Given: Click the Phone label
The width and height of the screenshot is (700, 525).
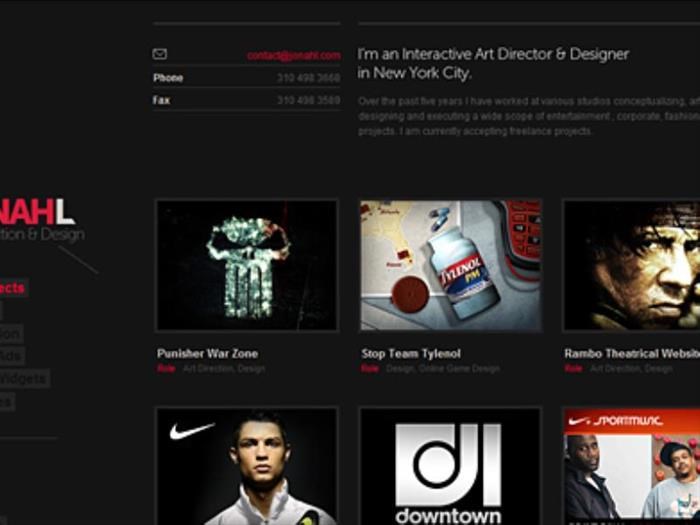Looking at the screenshot, I should pyautogui.click(x=168, y=78).
